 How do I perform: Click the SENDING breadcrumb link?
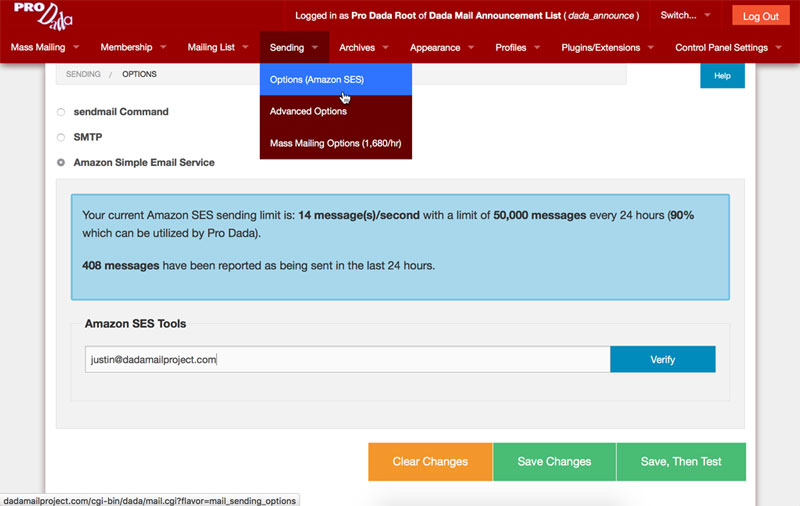click(x=83, y=74)
